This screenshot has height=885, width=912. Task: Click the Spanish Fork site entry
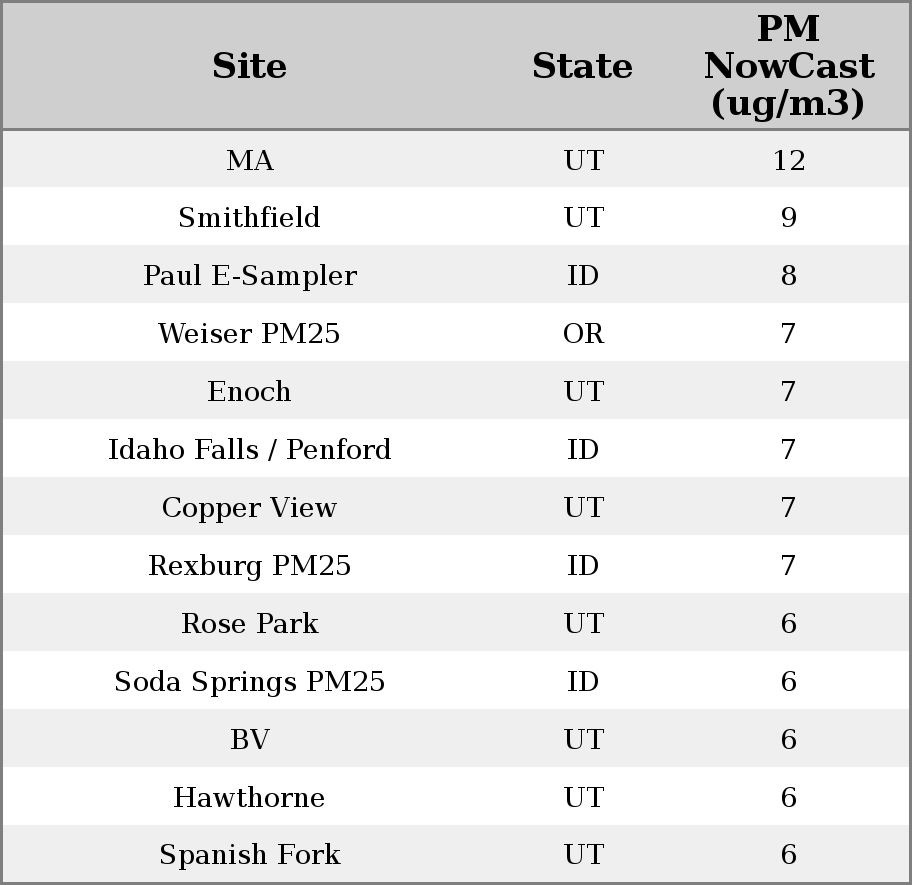tap(249, 855)
